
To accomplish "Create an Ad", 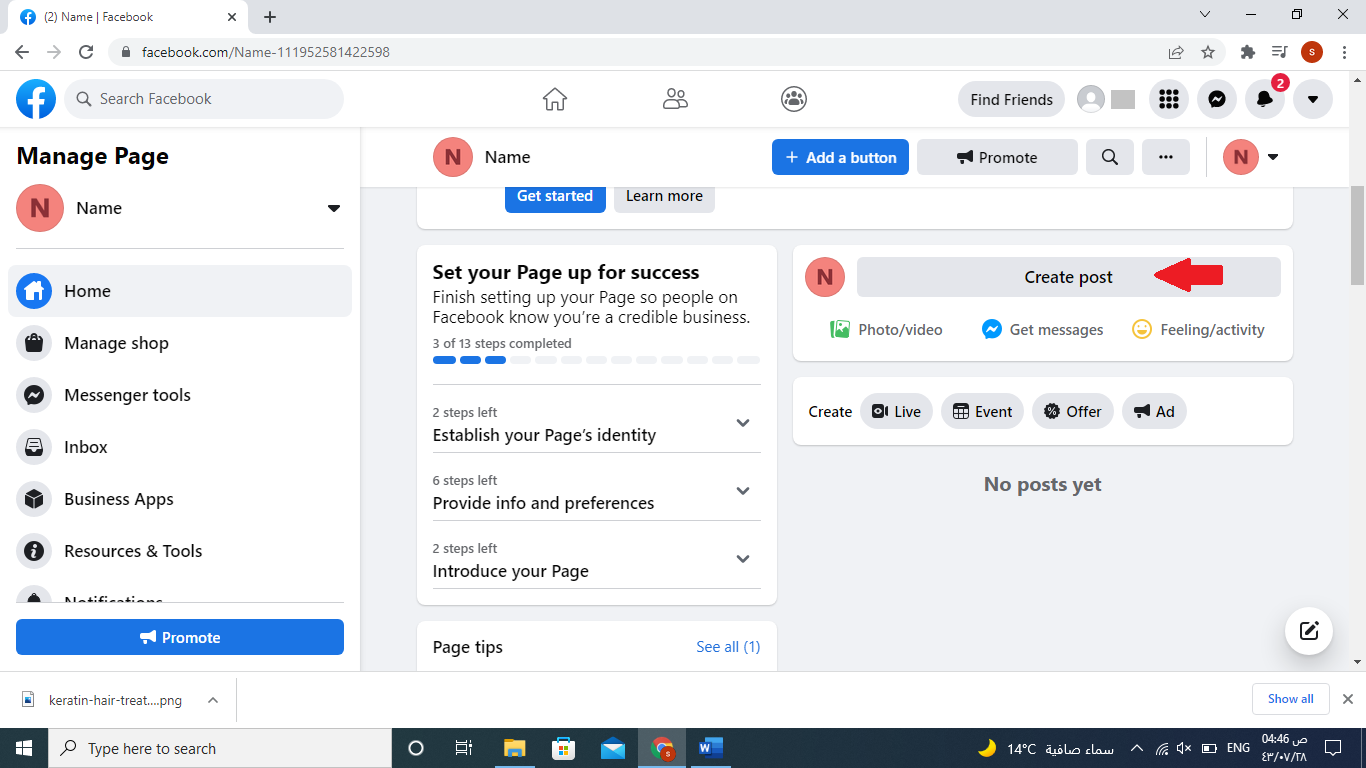I will tap(1154, 411).
